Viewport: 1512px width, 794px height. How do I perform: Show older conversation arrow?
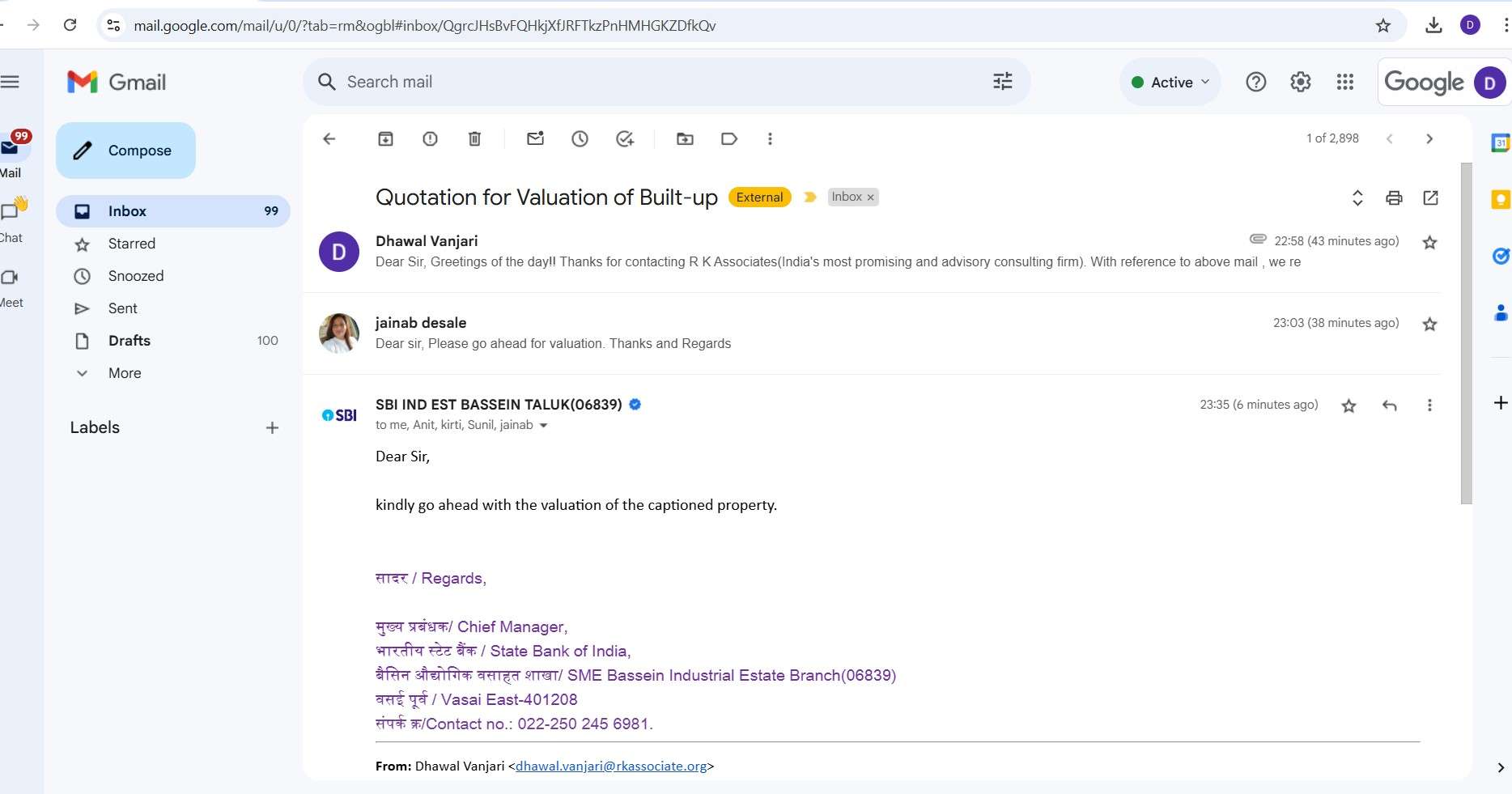pos(1429,138)
